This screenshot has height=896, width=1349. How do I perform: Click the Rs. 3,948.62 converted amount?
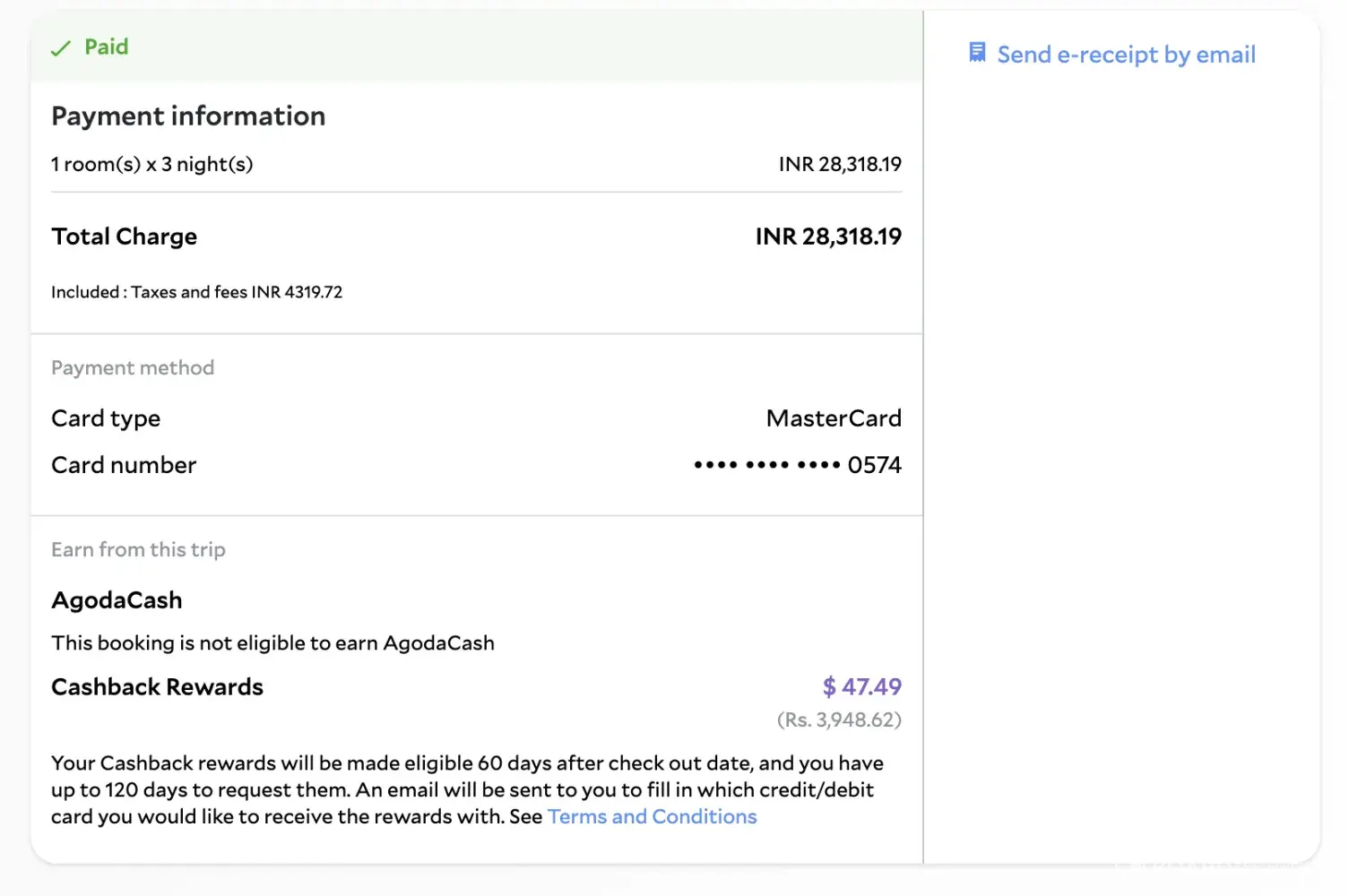839,719
